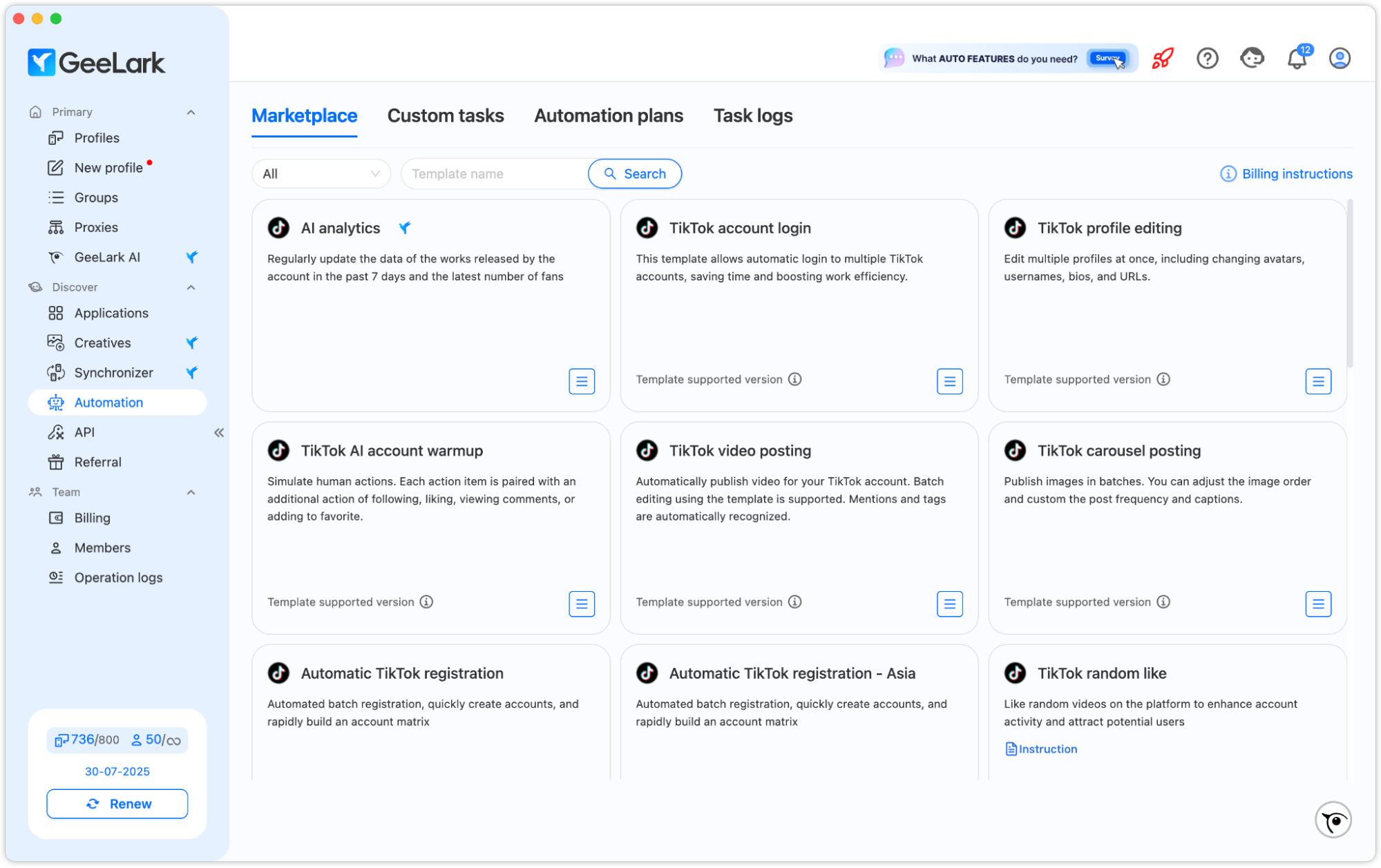Open GeeLark AI in the sidebar

[117, 257]
